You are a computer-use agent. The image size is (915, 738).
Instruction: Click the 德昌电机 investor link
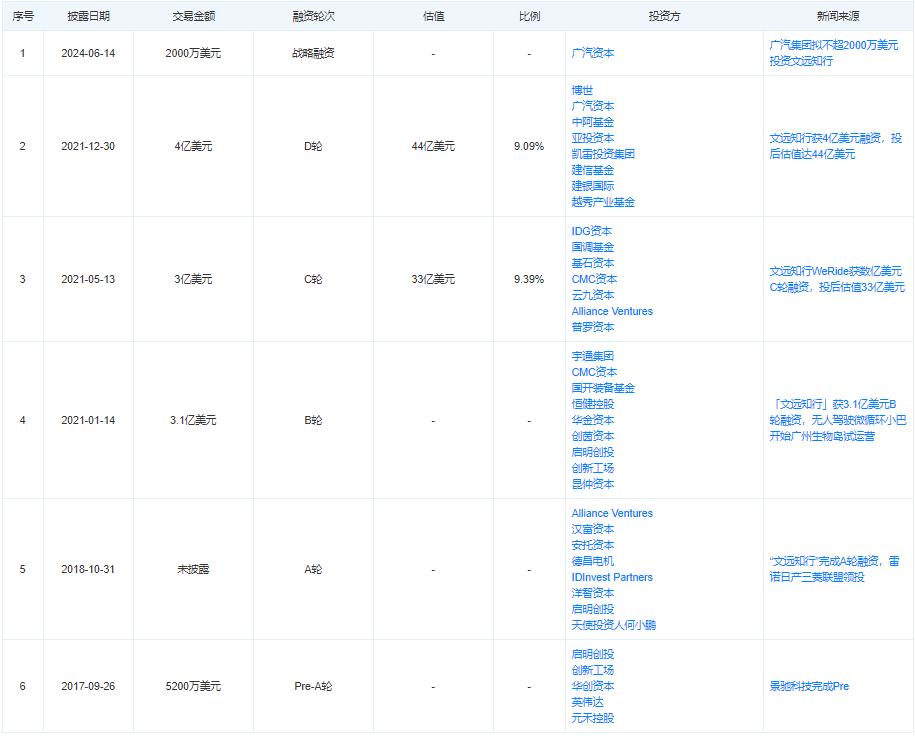(x=592, y=561)
